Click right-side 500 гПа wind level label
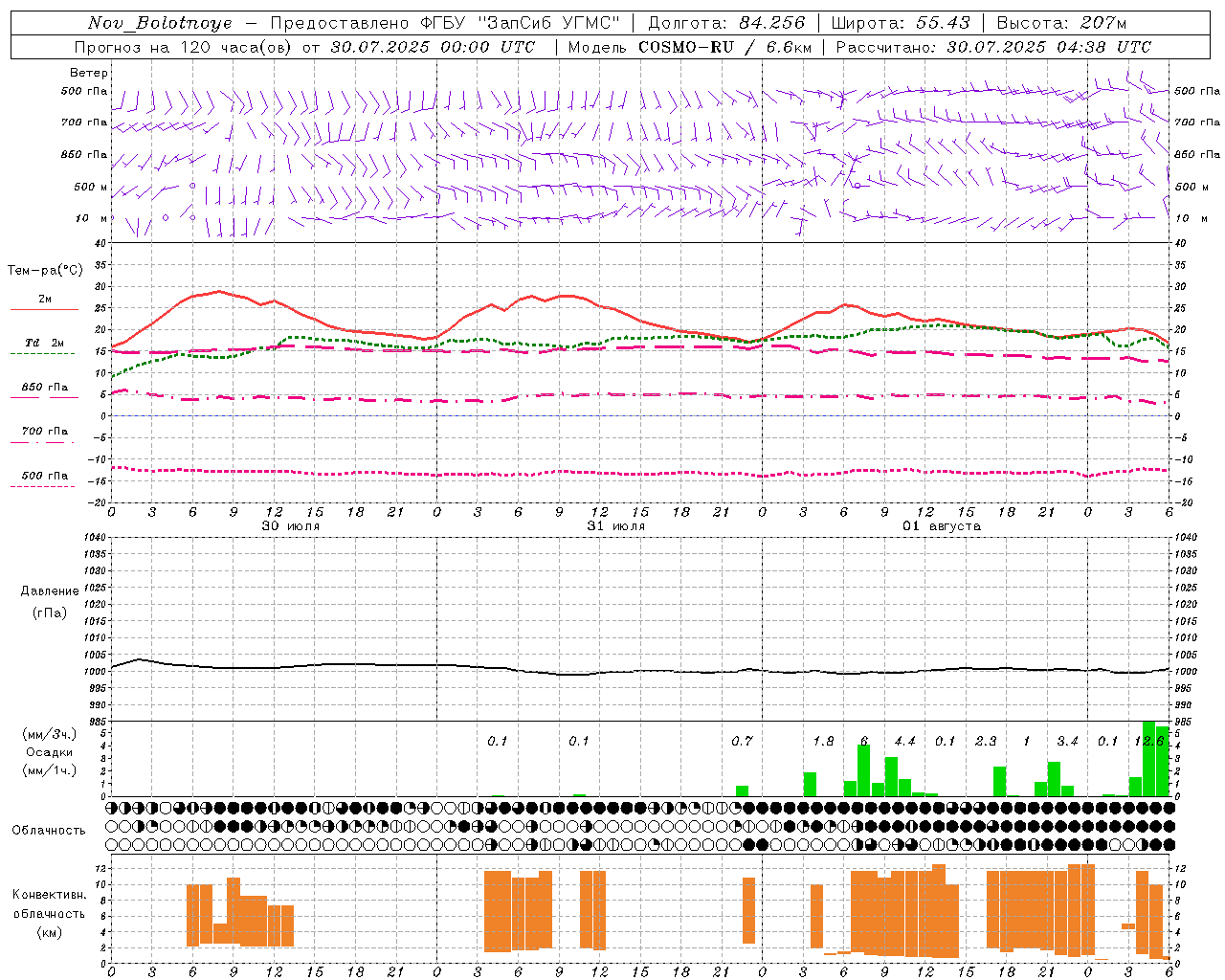The height and width of the screenshot is (980, 1225). coord(1197,91)
